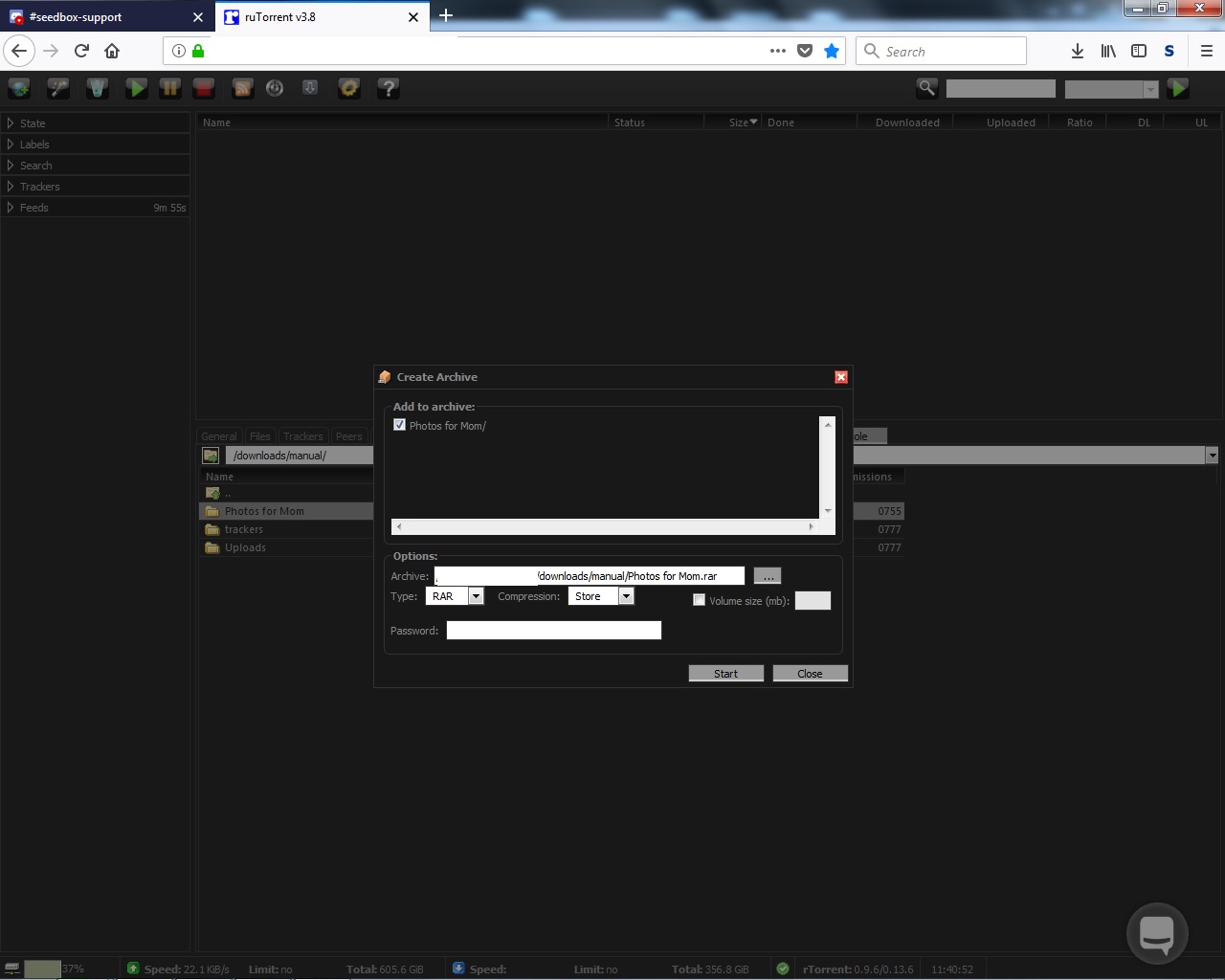Viewport: 1225px width, 980px height.
Task: Click the archive path browse button
Action: tap(768, 576)
